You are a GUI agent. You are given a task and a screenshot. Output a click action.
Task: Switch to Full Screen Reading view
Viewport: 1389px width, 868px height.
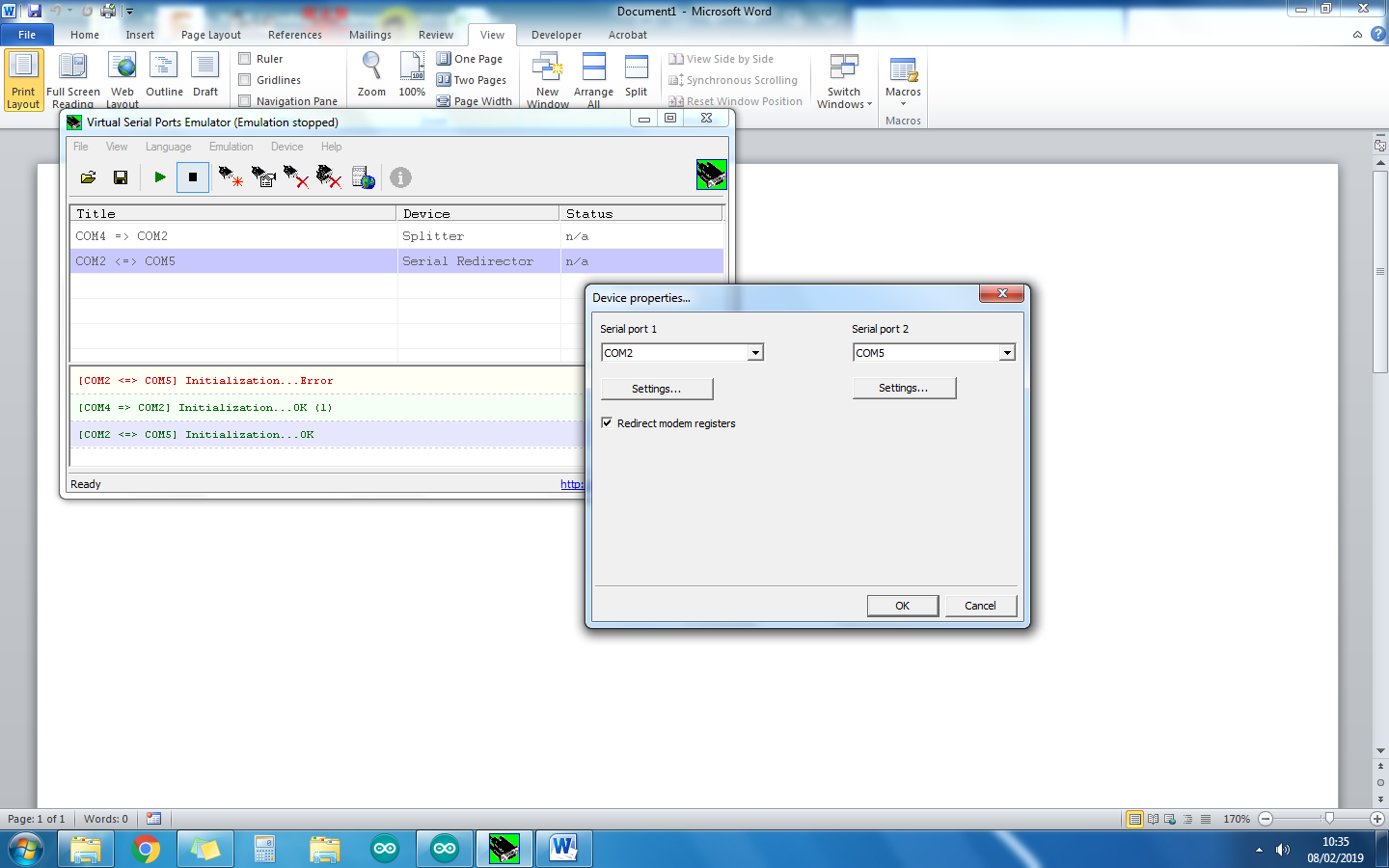tap(73, 81)
